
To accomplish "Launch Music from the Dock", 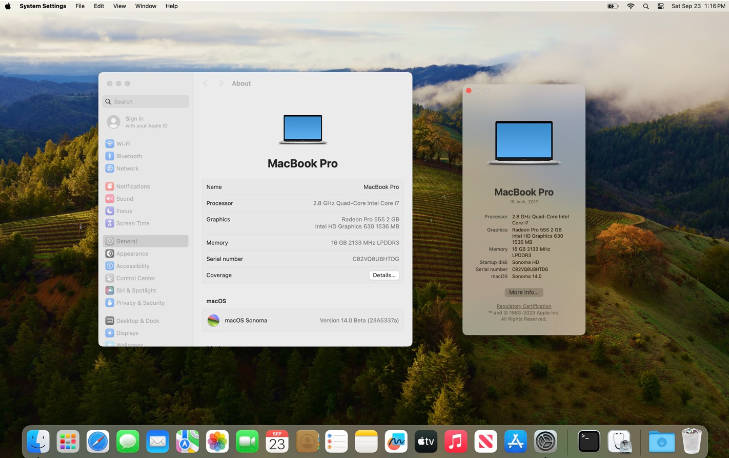I will click(456, 441).
